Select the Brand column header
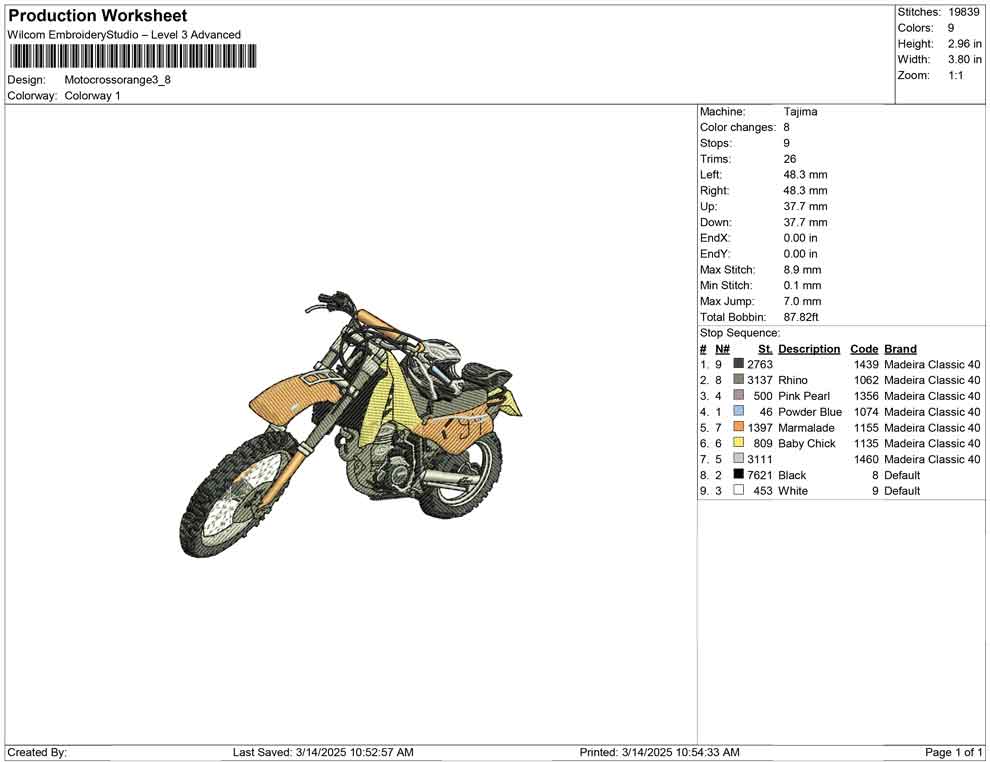Viewport: 990px width, 762px height. (900, 348)
